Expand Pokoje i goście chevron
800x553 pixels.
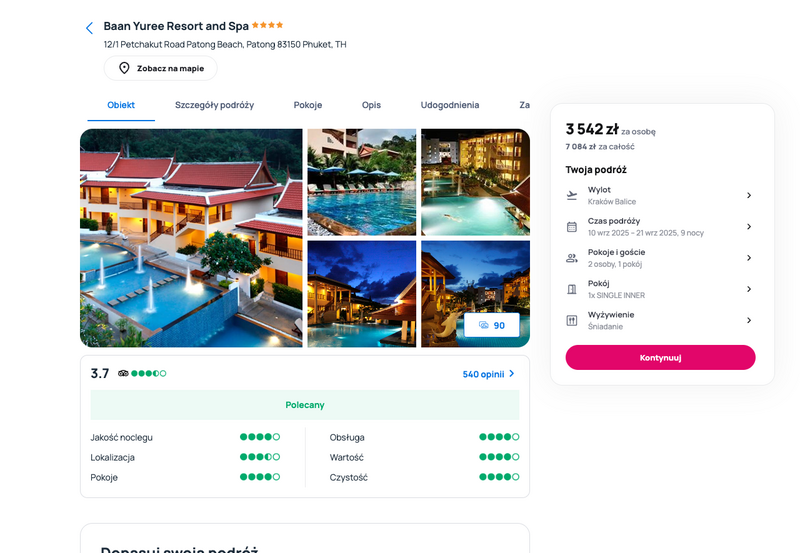point(748,258)
